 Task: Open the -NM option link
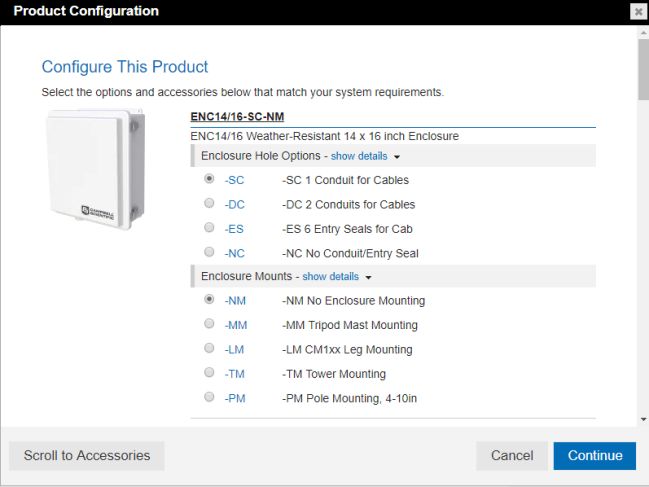coord(235,301)
